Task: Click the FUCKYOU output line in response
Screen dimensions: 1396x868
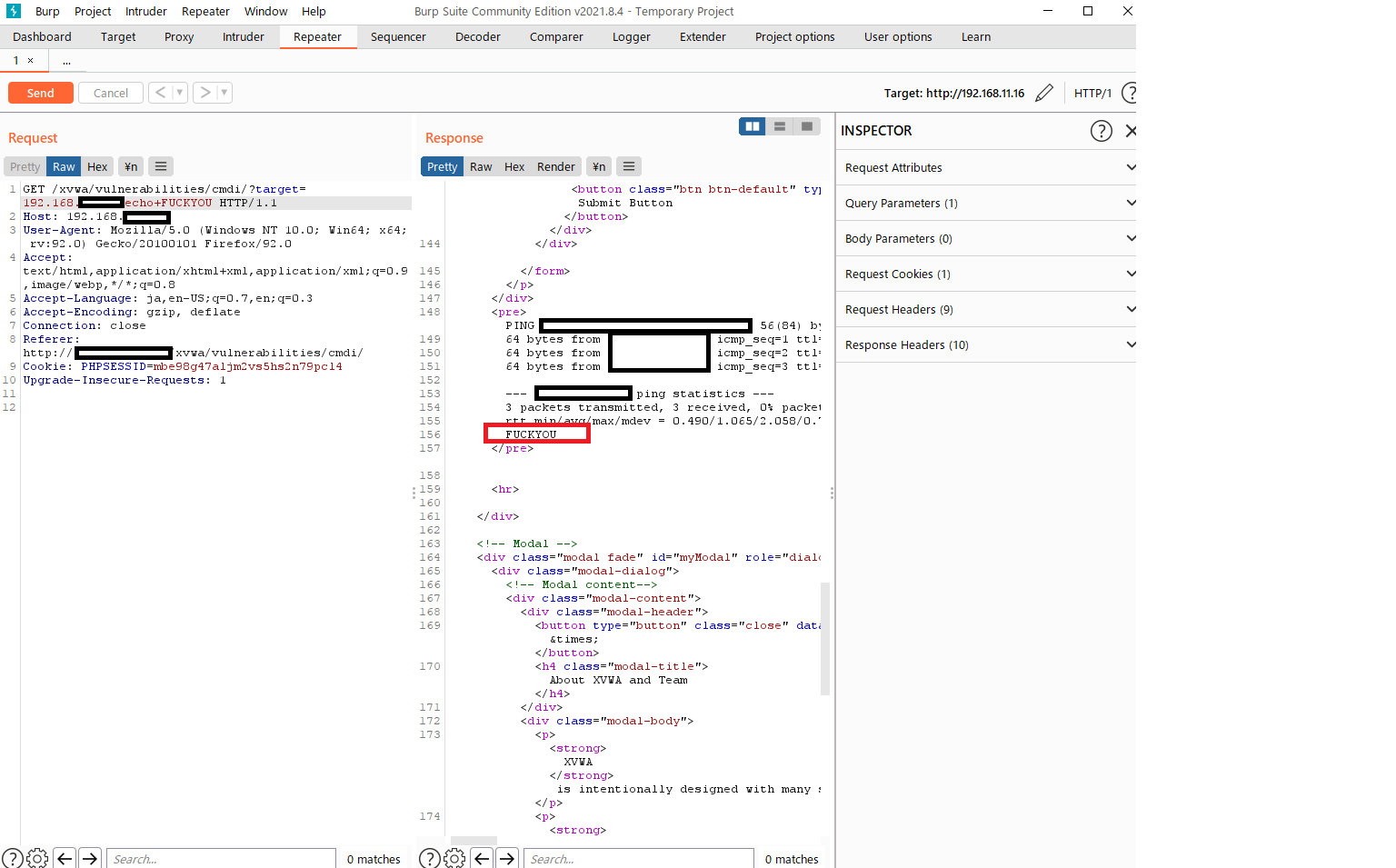Action: click(532, 434)
